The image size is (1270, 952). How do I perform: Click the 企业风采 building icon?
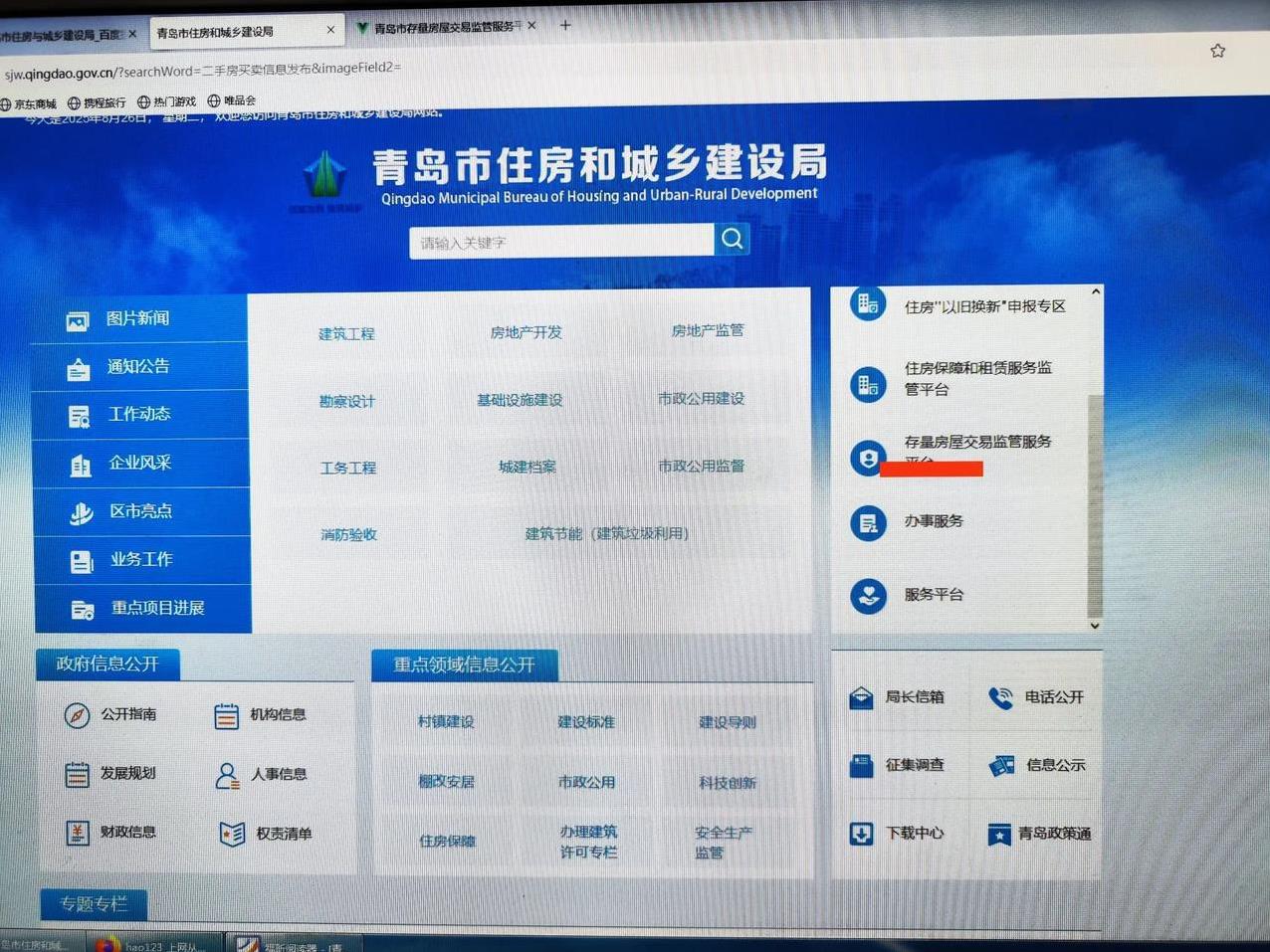click(81, 465)
